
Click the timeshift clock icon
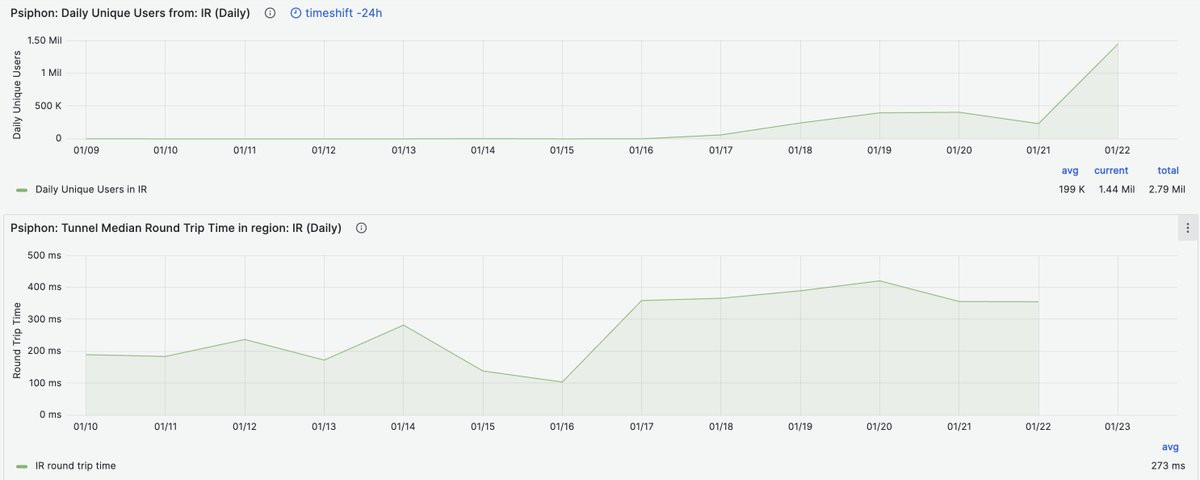tap(296, 13)
